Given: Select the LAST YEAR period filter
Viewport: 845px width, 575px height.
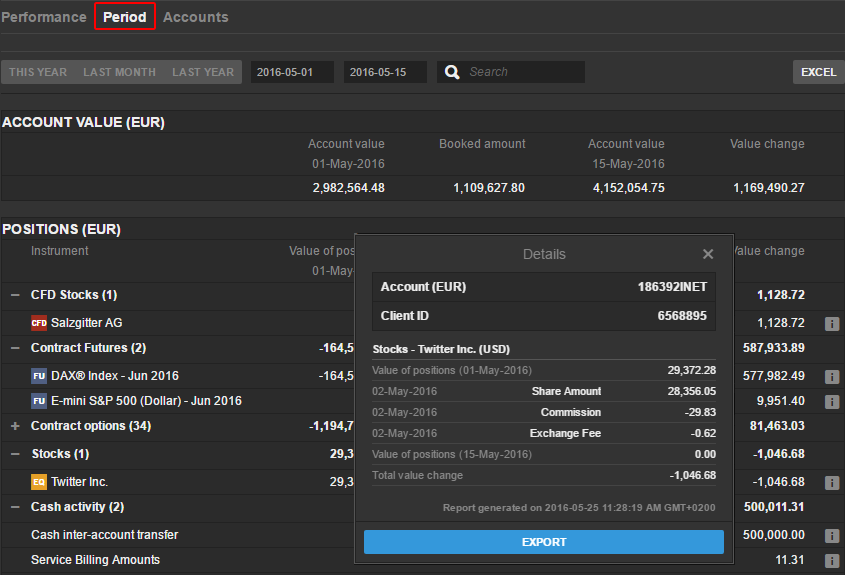Looking at the screenshot, I should [203, 72].
